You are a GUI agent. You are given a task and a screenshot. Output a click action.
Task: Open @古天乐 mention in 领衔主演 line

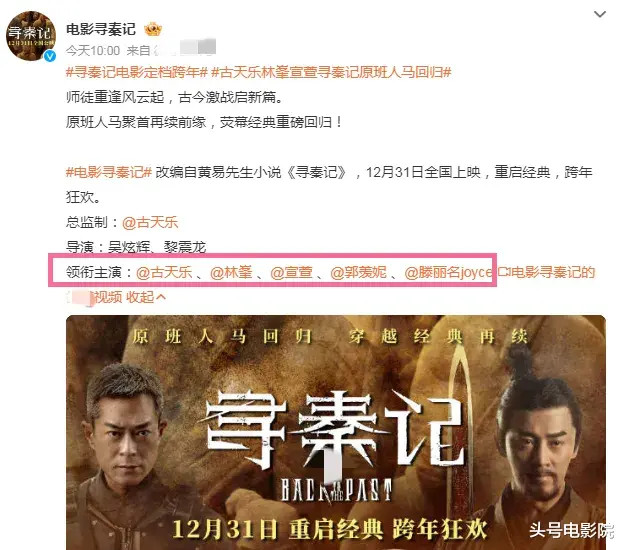coord(164,272)
